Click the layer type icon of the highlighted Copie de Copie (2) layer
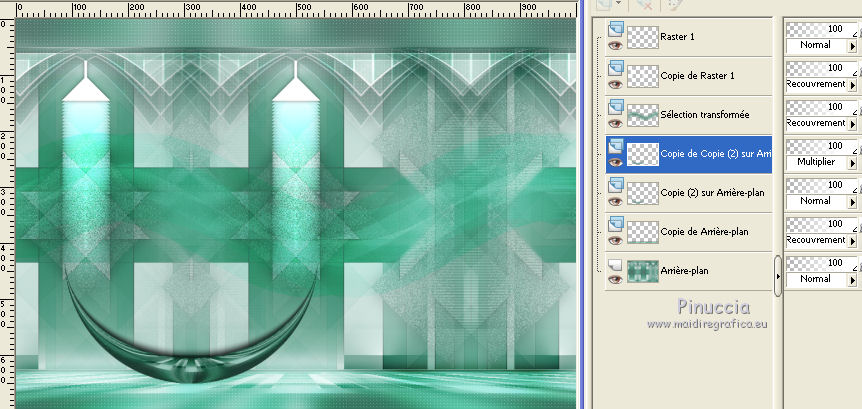 (x=616, y=145)
